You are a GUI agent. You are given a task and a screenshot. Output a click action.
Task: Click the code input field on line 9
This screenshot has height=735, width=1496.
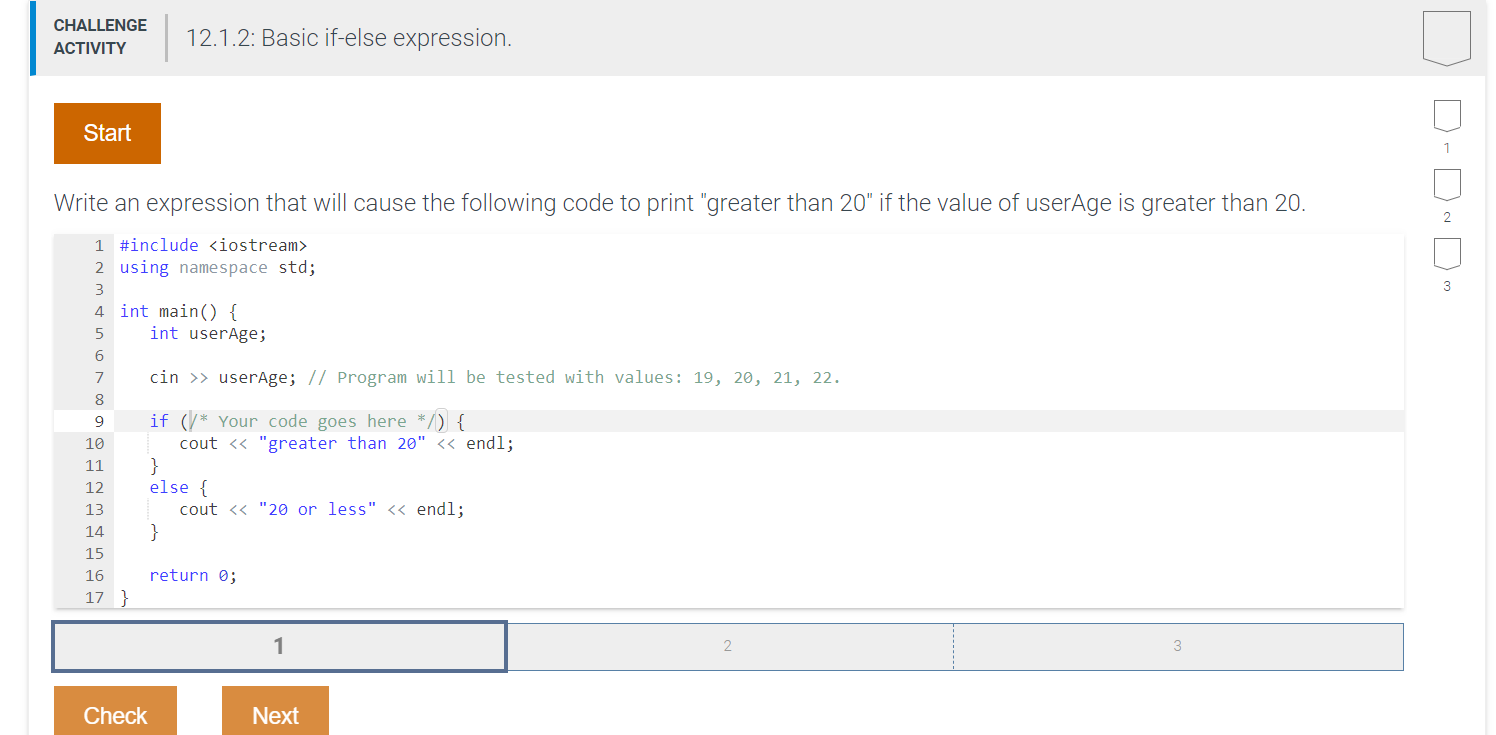click(x=312, y=420)
